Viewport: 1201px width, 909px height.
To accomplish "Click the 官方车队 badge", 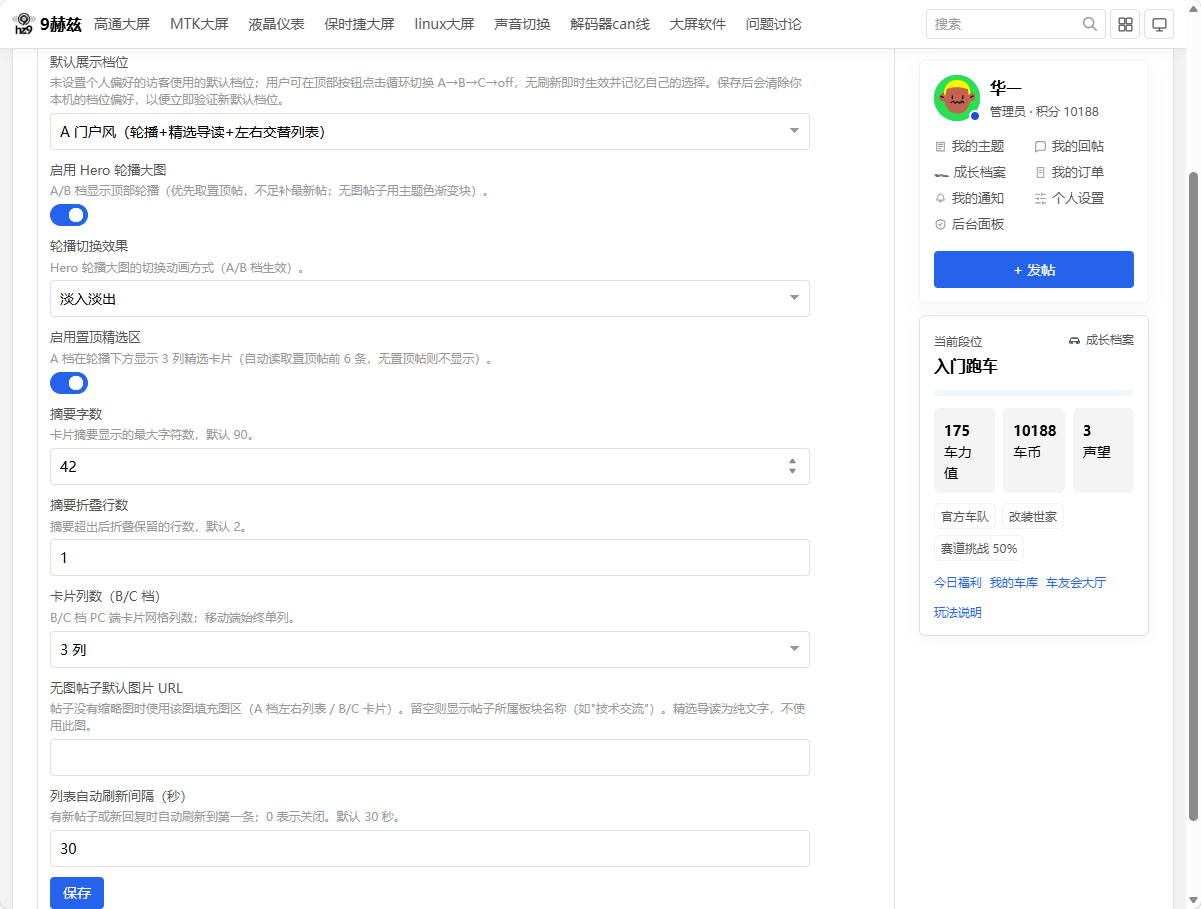I will tap(965, 517).
